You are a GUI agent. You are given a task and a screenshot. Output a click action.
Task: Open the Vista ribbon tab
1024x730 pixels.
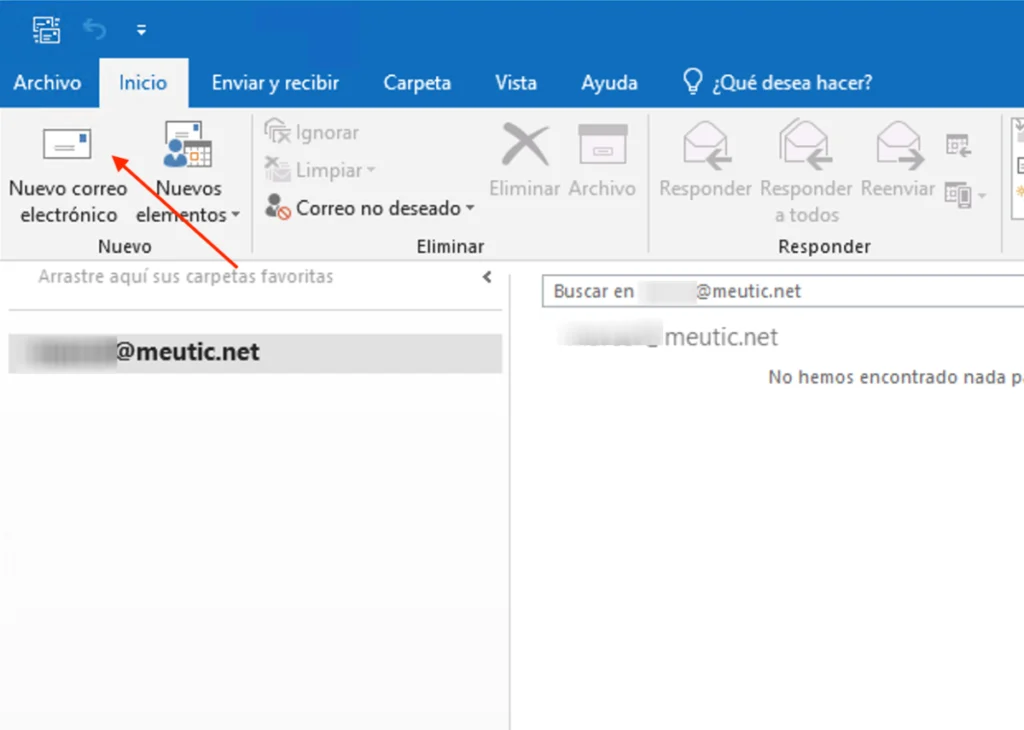tap(516, 83)
